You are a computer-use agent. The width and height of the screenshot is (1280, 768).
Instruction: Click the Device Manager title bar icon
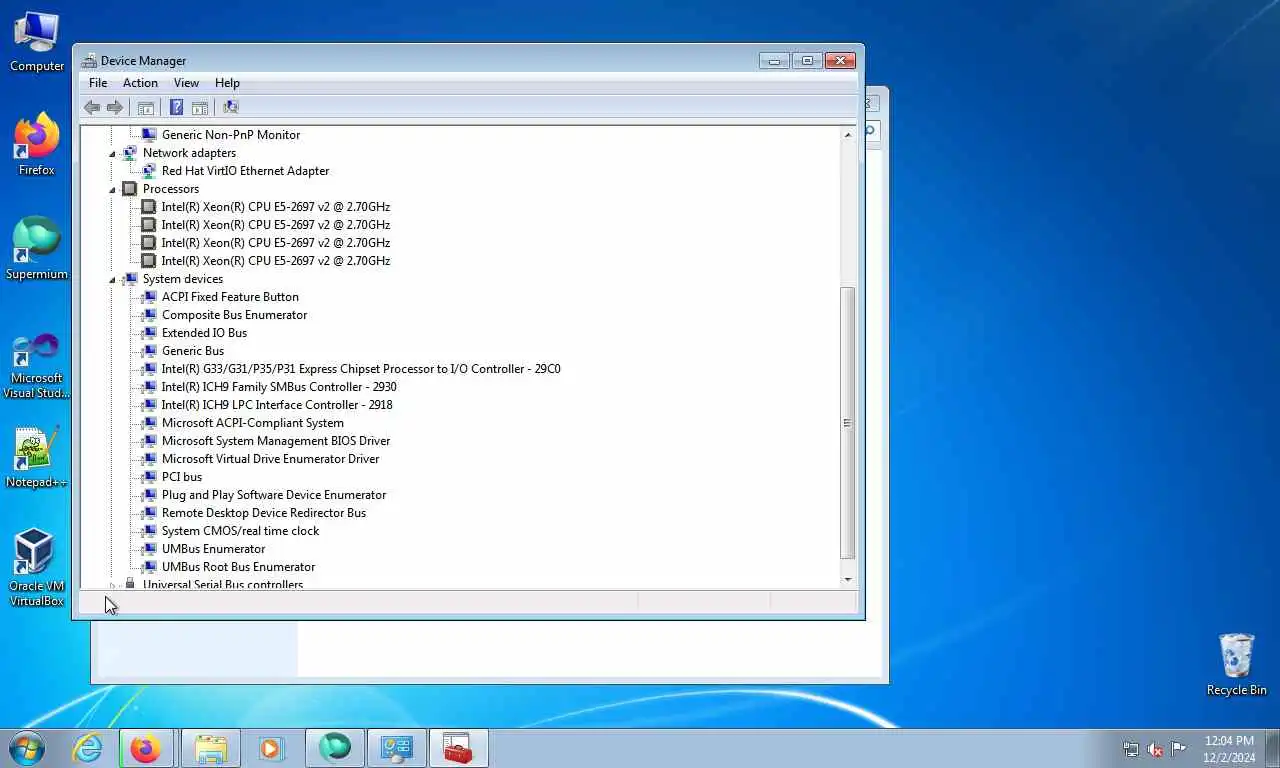[x=89, y=61]
